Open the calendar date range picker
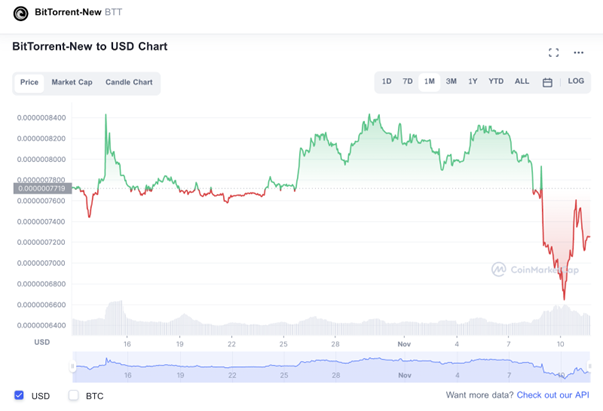This screenshot has height=411, width=603. (547, 82)
